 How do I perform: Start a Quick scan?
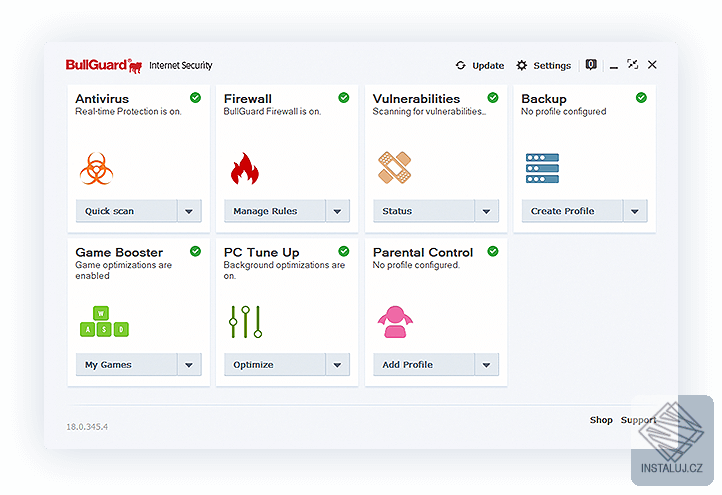tap(126, 211)
